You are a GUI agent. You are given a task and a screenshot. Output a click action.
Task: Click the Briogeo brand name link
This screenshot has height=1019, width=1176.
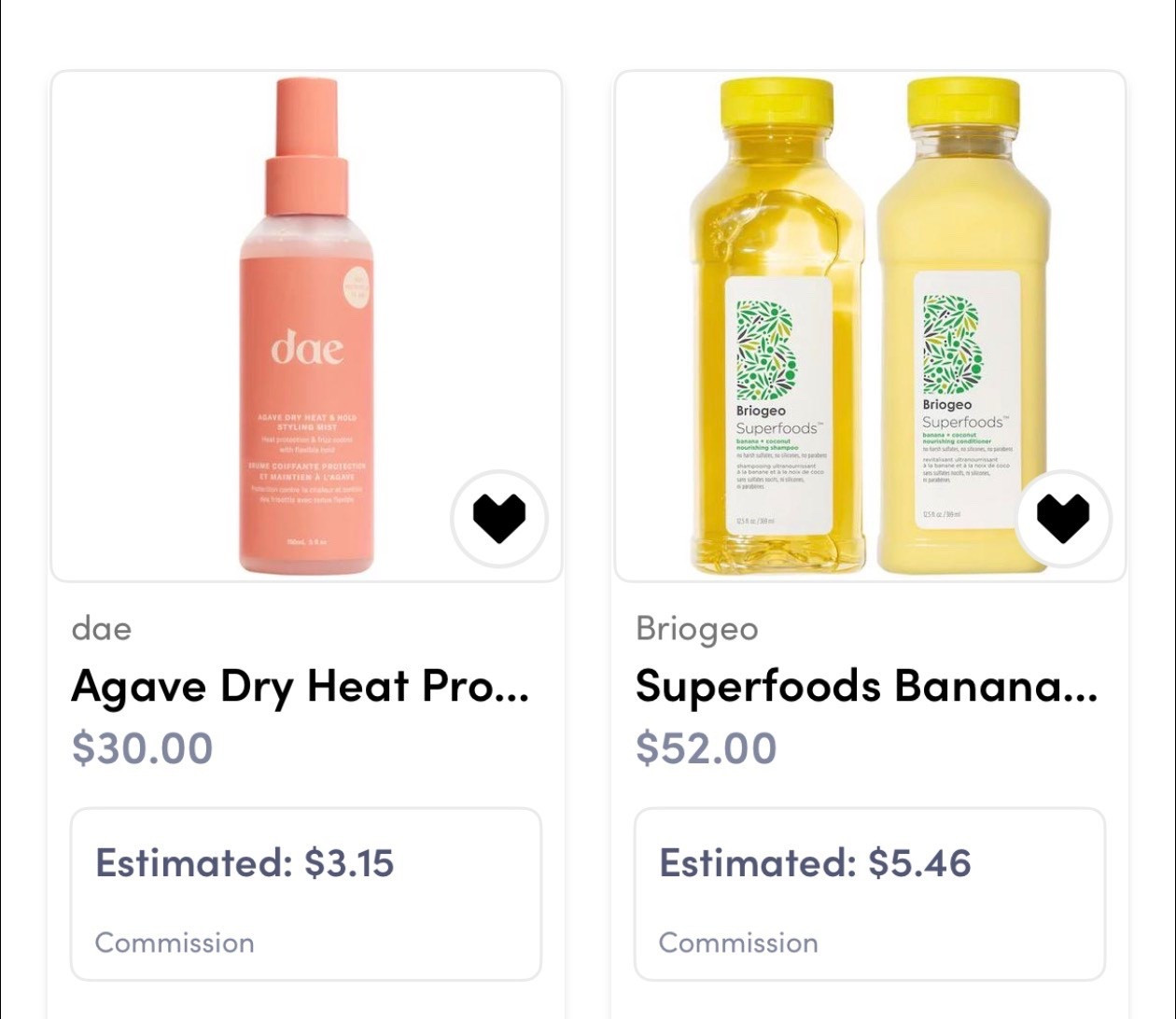[696, 628]
